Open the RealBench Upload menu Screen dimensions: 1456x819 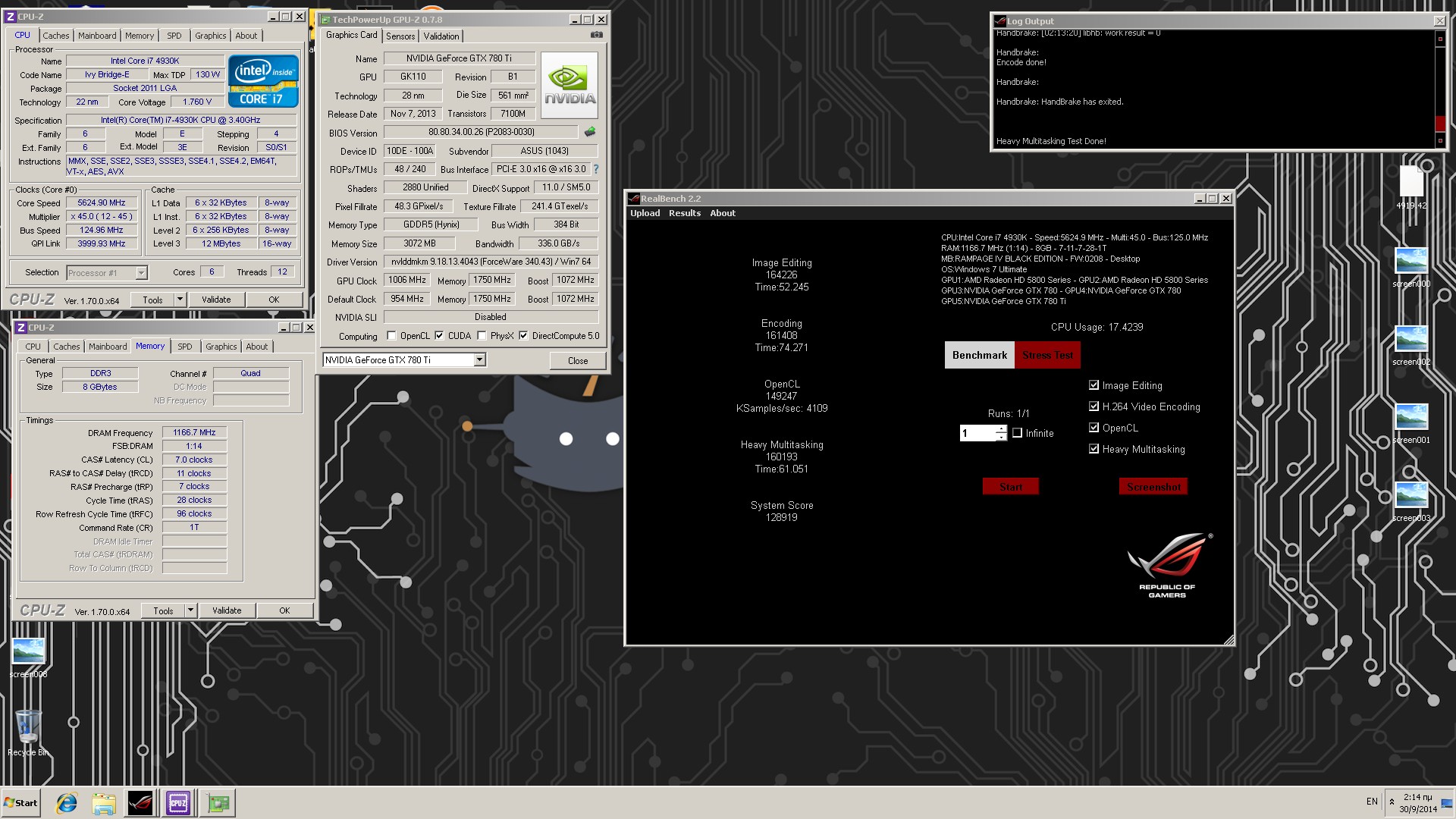645,213
